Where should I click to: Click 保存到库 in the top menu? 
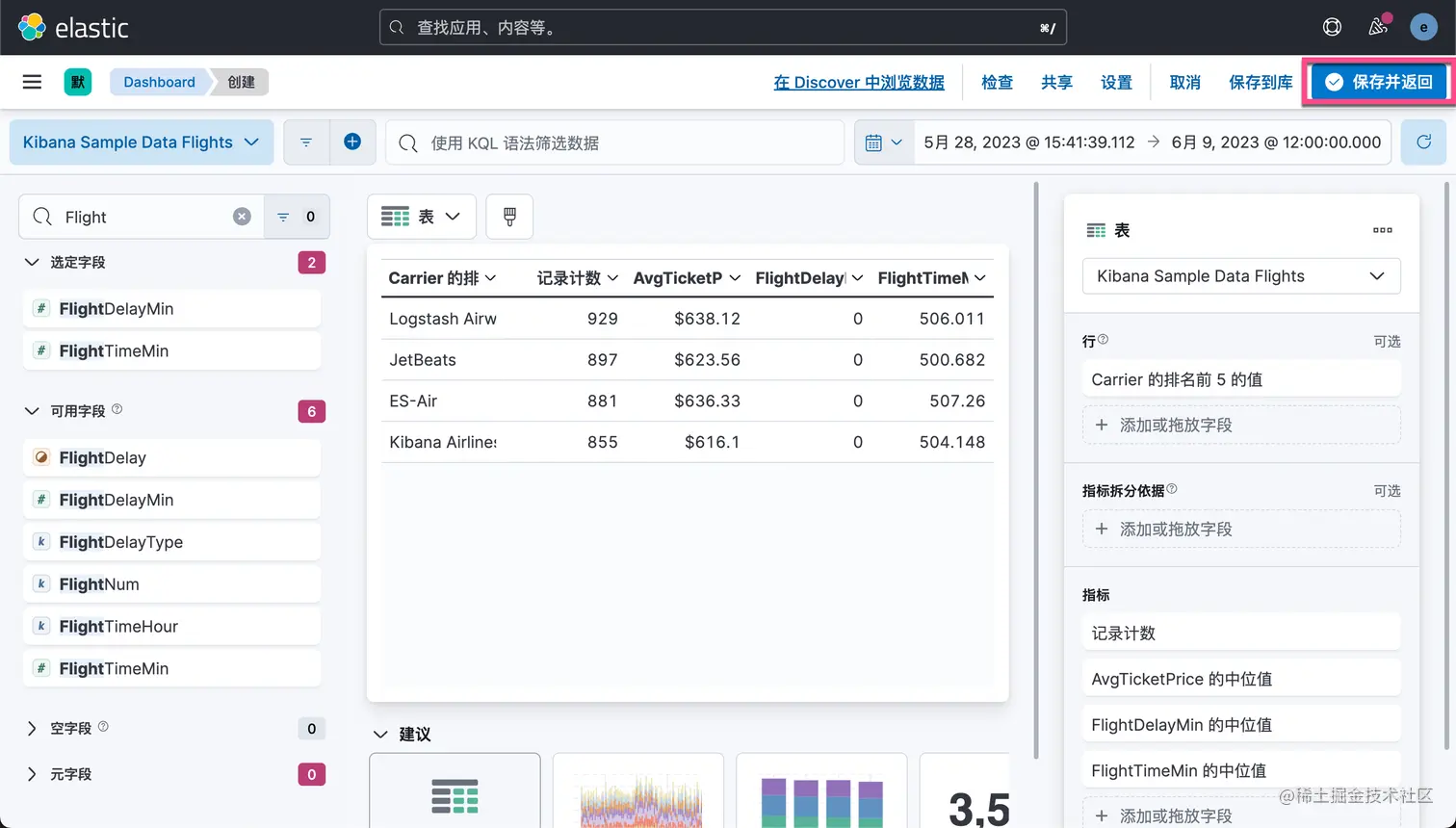coord(1261,82)
